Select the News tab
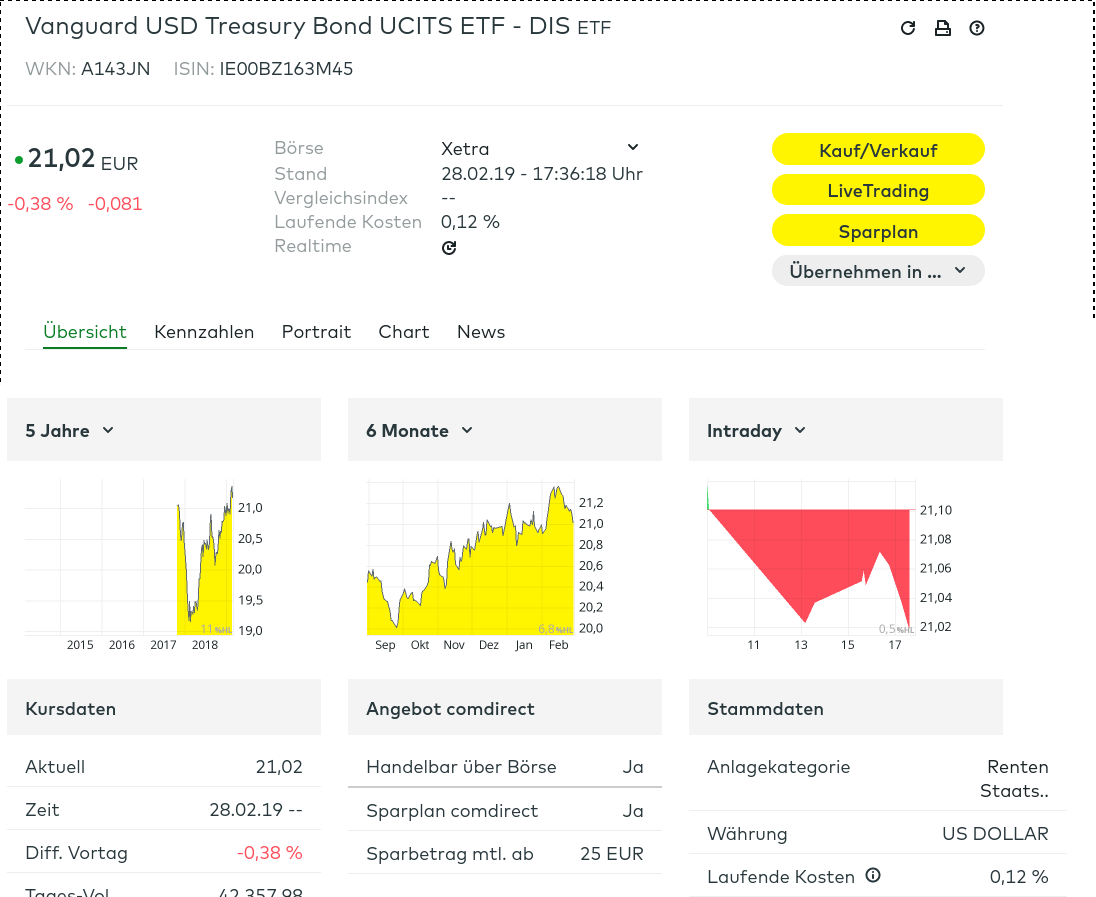The image size is (1096, 897). click(x=481, y=332)
